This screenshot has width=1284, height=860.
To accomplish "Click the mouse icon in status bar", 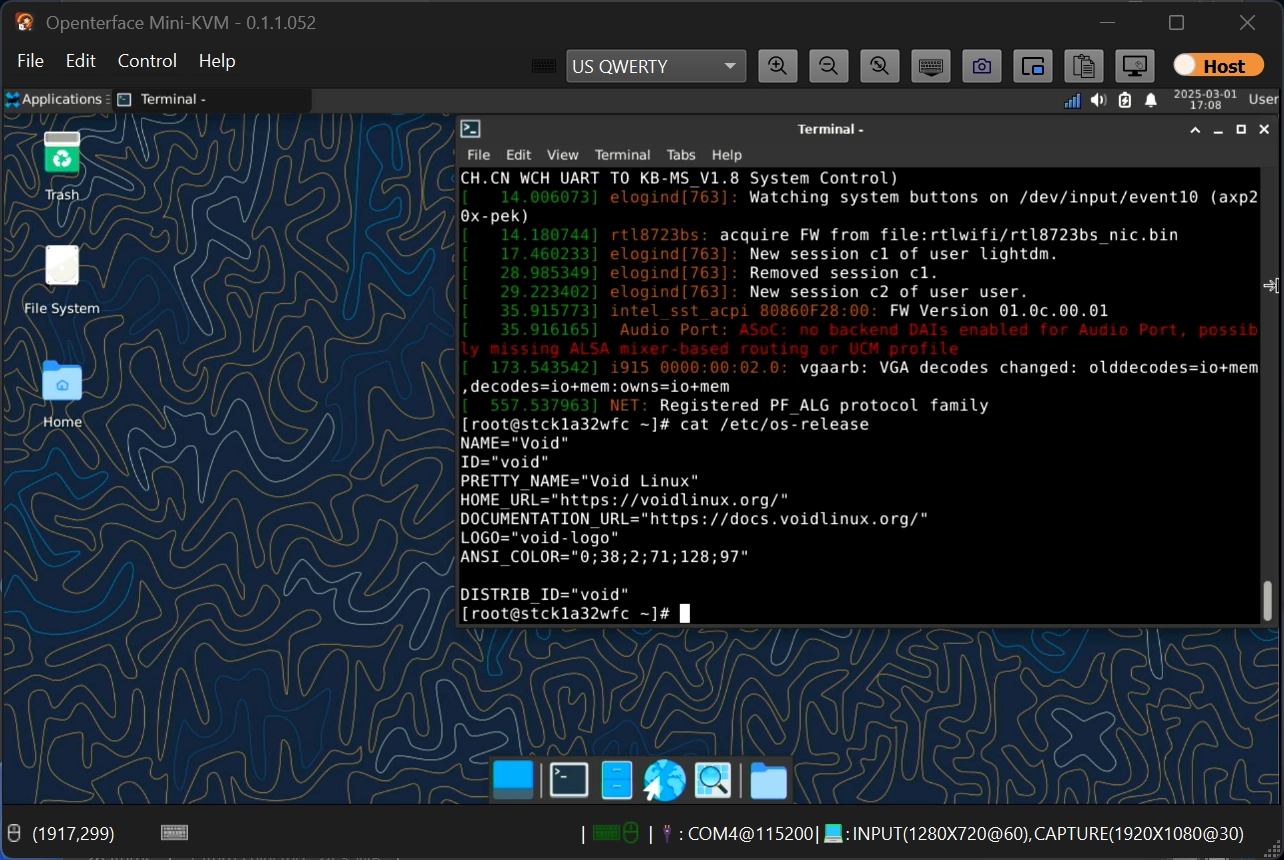I will click(13, 833).
